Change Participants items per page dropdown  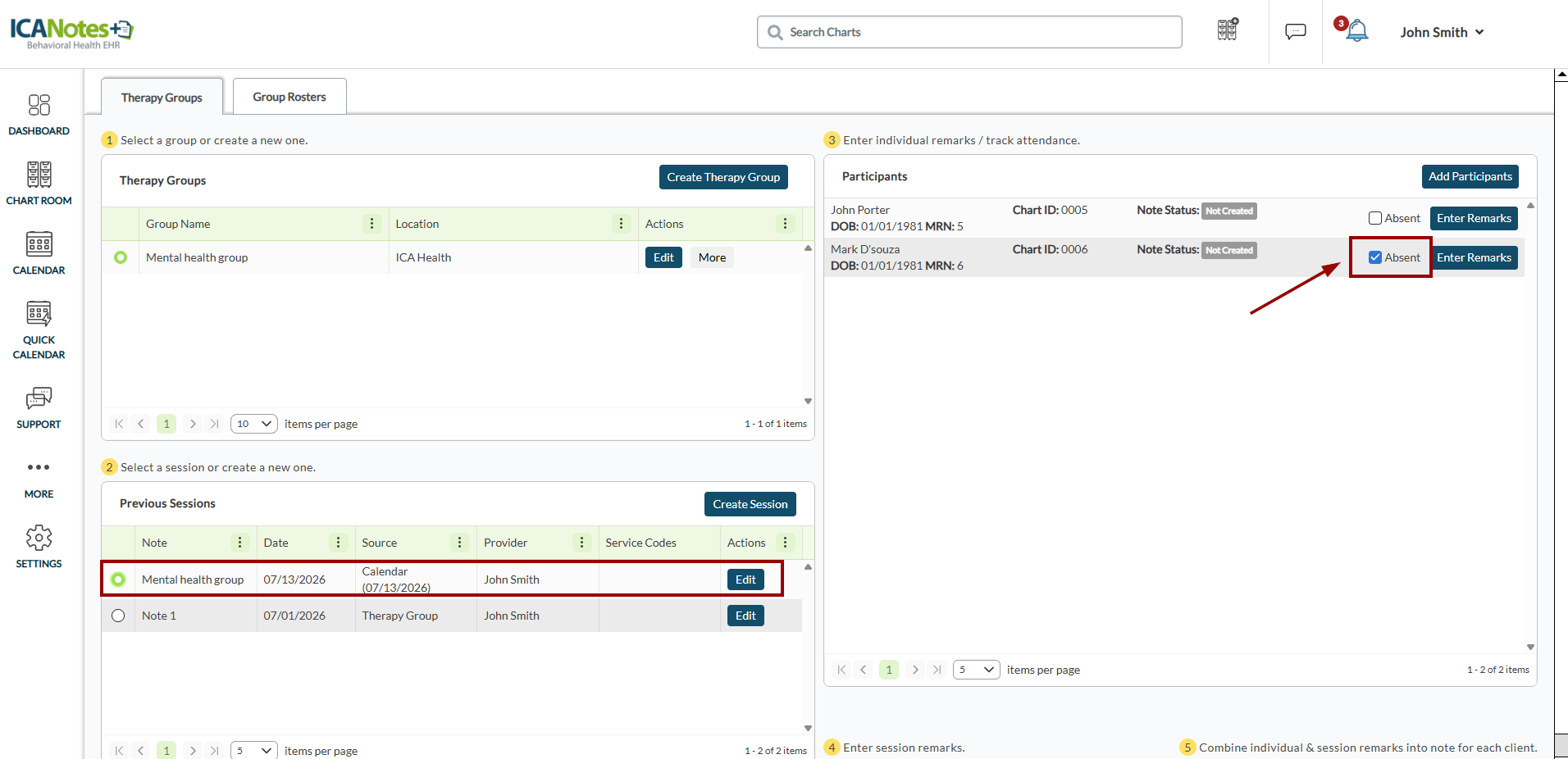(977, 670)
